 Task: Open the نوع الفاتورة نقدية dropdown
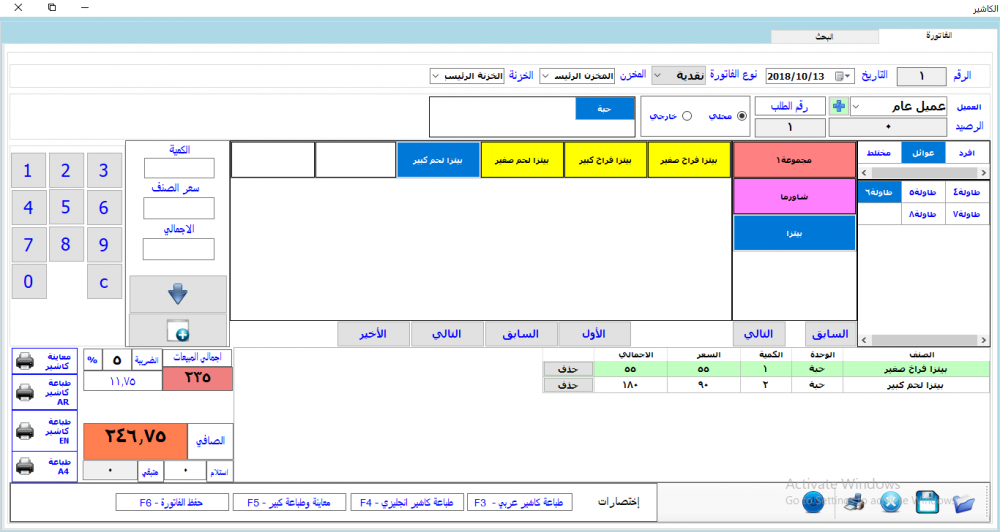point(679,76)
